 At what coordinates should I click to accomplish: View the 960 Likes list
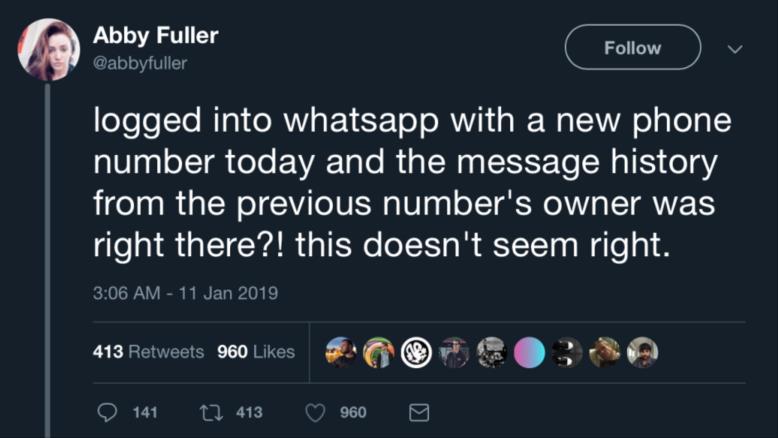[256, 352]
